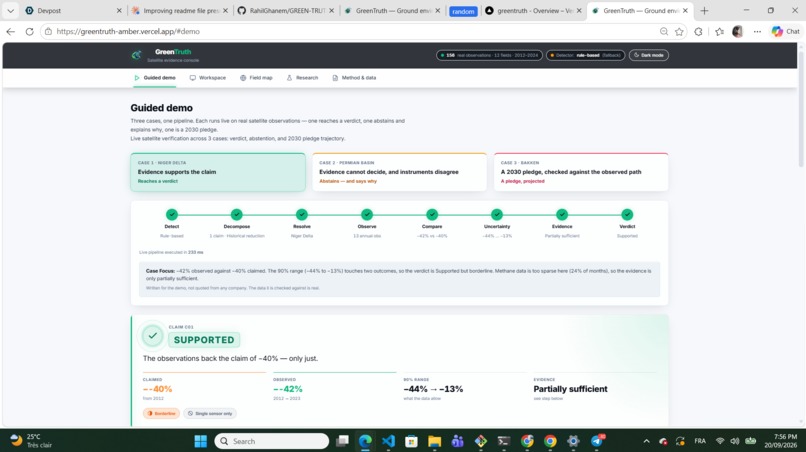Image resolution: width=806 pixels, height=452 pixels.
Task: Click the random tab group label
Action: pos(463,11)
